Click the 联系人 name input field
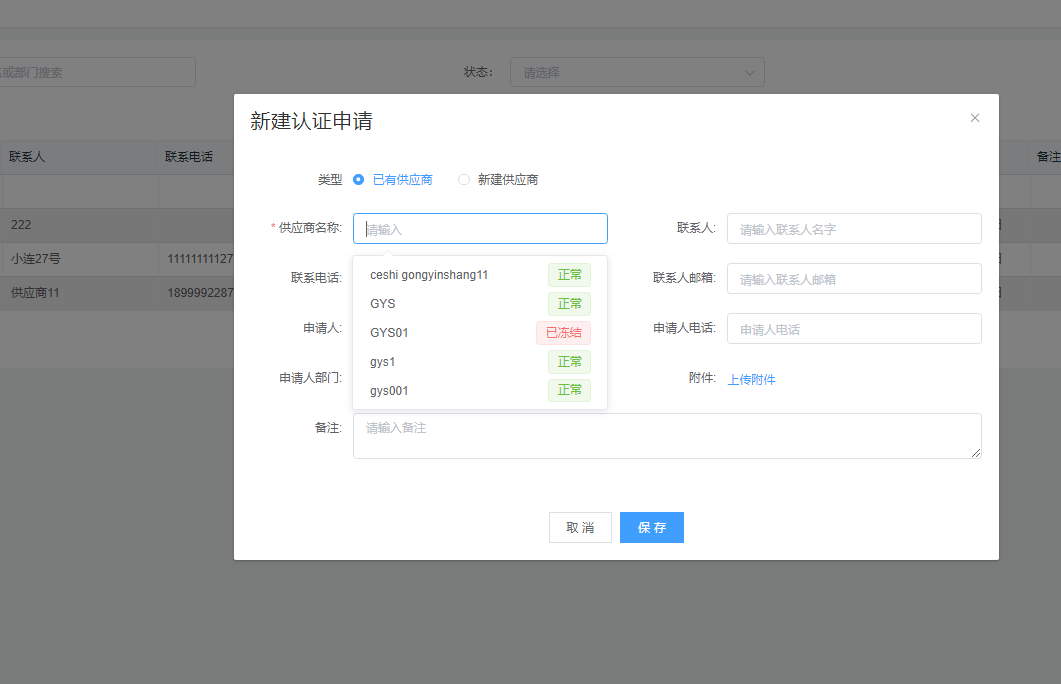 coord(853,229)
